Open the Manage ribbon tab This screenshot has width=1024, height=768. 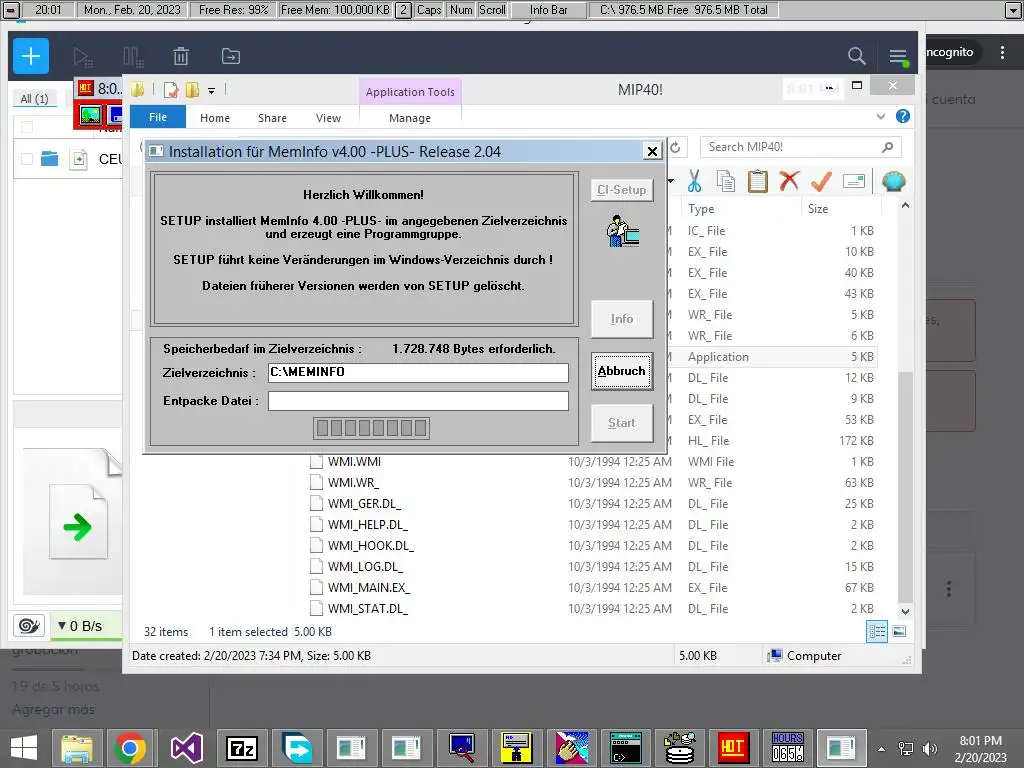(410, 118)
